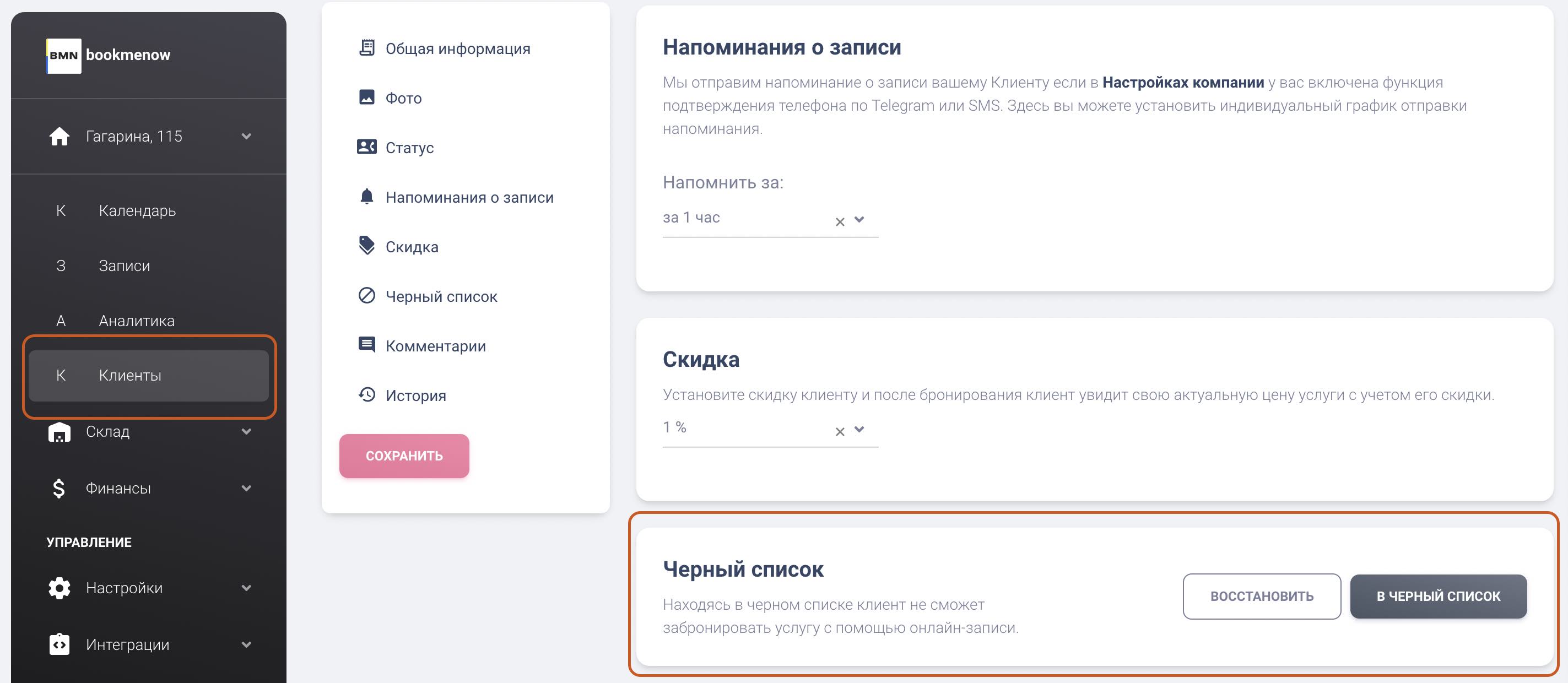This screenshot has height=683, width=1568.
Task: Open the reminder time dropdown arrow
Action: [859, 220]
